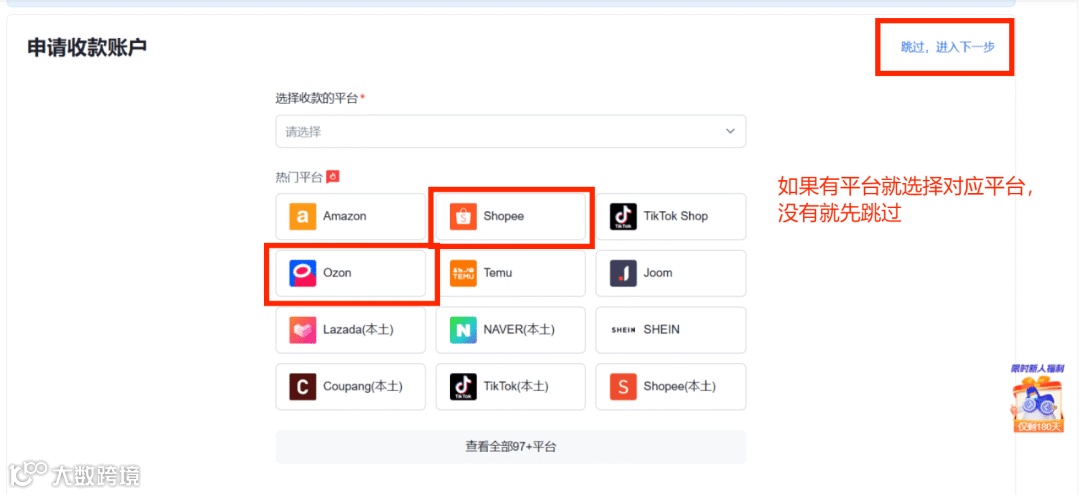Screen dimensions: 1080x495
Task: Click the 热门平台 label
Action: coord(299,178)
